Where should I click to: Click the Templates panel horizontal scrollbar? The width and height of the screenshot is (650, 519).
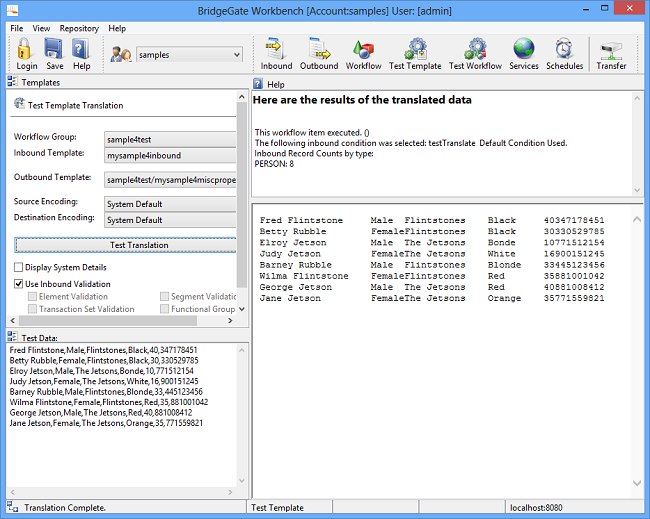(108, 320)
